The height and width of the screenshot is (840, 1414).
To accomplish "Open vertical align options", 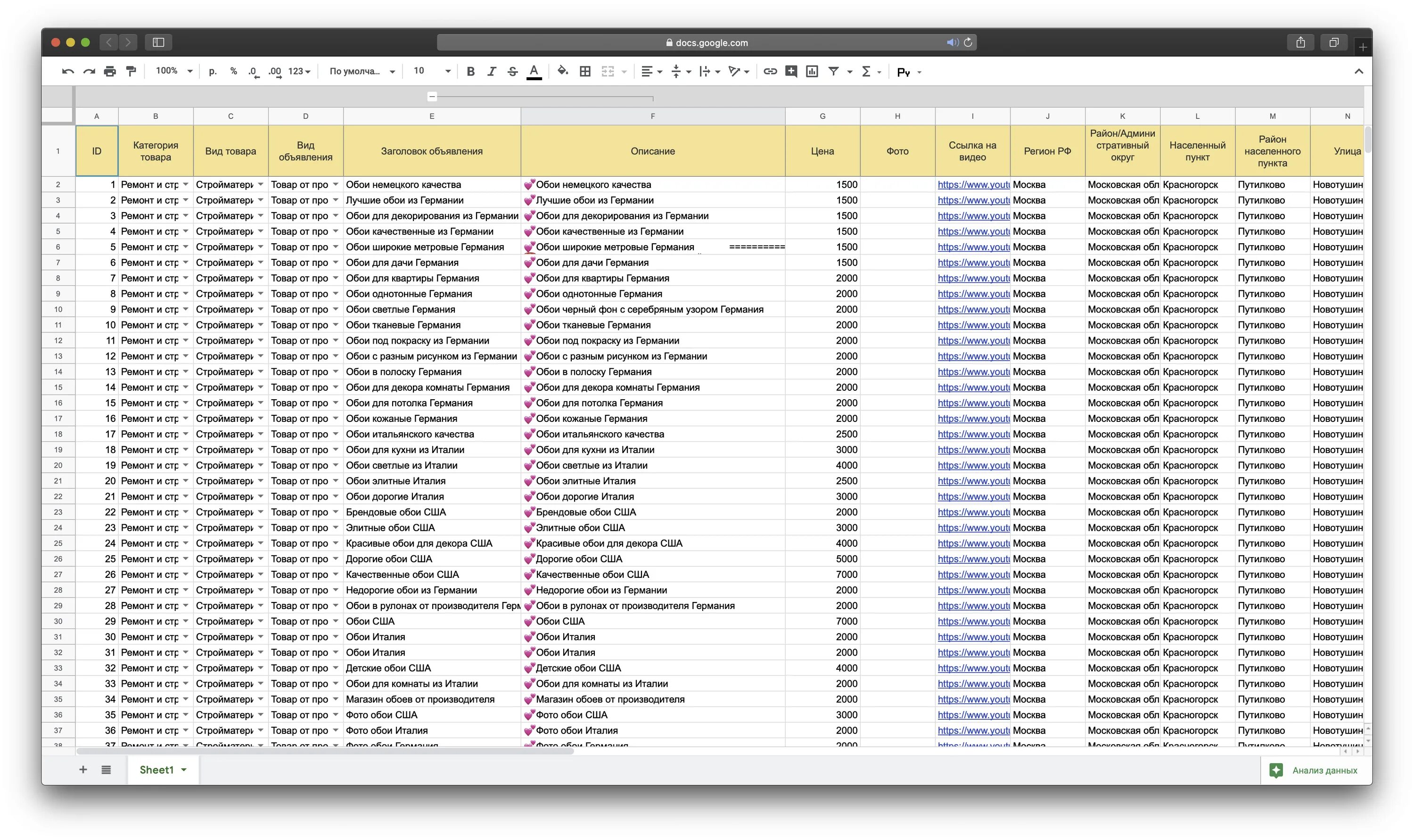I will point(680,71).
